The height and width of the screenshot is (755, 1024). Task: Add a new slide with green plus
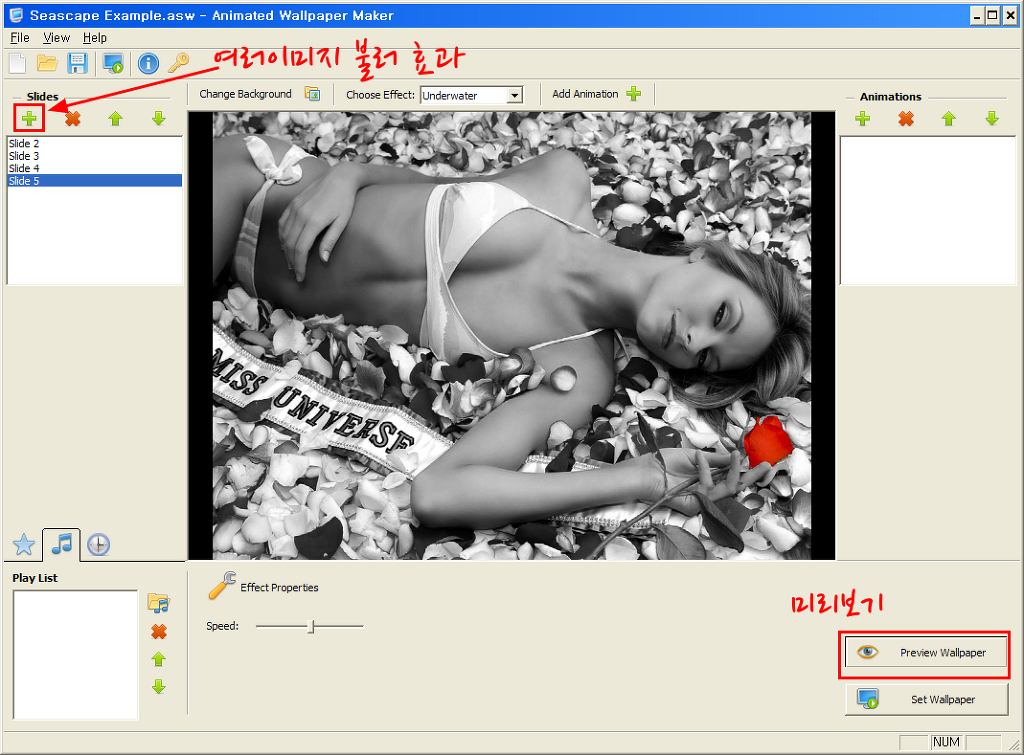click(x=29, y=118)
